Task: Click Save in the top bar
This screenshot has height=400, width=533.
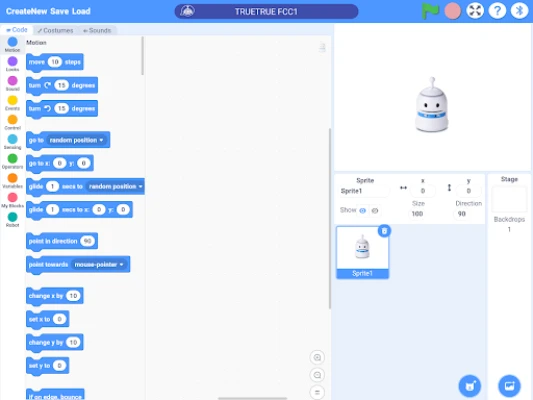Action: [59, 11]
